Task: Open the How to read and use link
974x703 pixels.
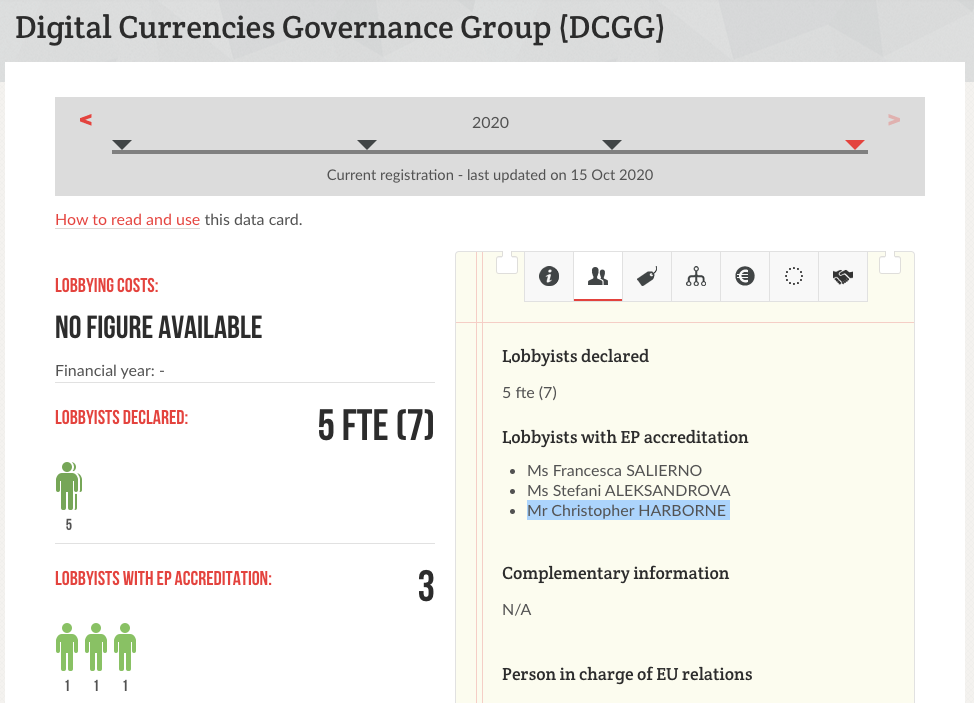Action: pos(127,220)
